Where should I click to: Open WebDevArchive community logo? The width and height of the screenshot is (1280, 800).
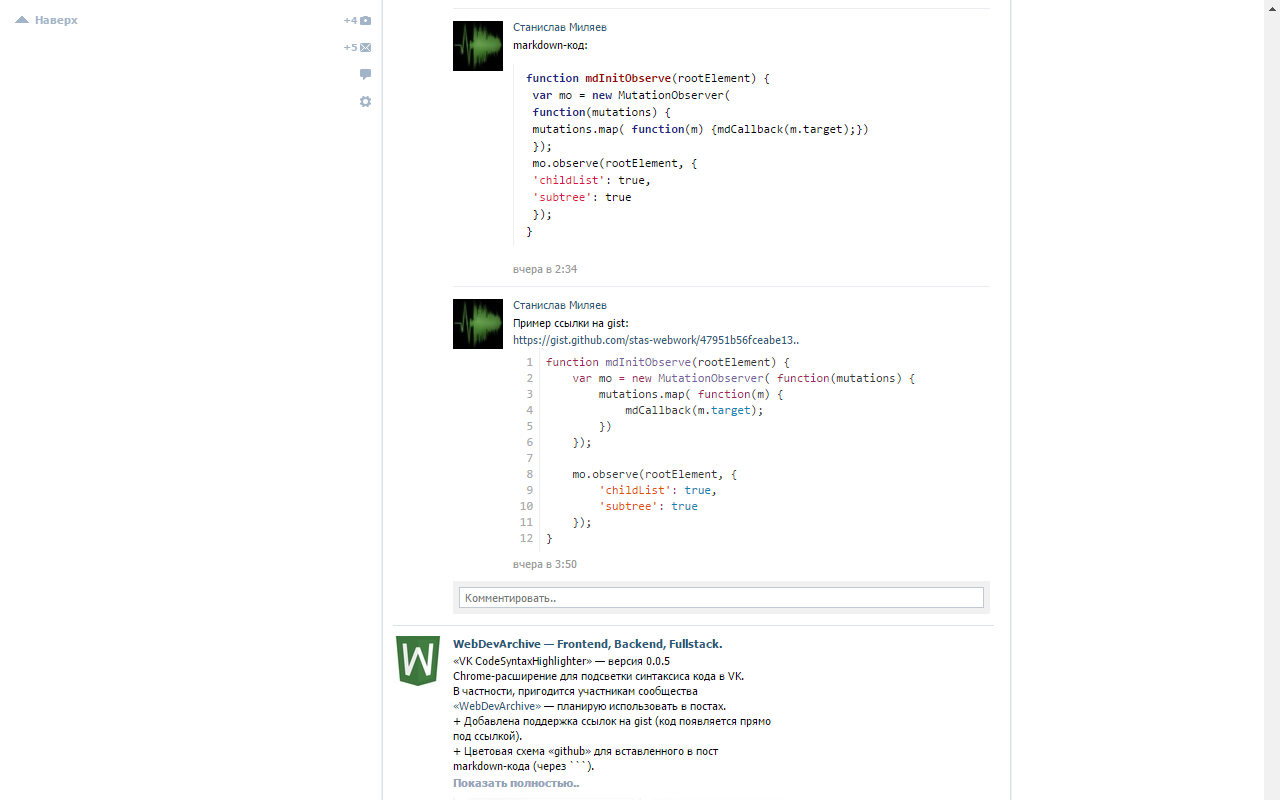(418, 660)
